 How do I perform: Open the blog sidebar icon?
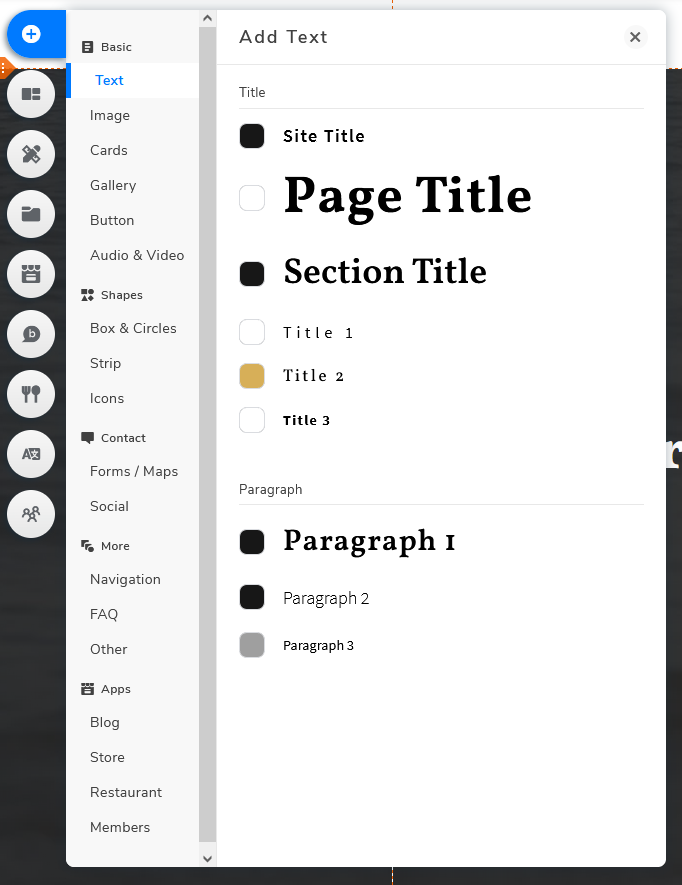pyautogui.click(x=31, y=334)
